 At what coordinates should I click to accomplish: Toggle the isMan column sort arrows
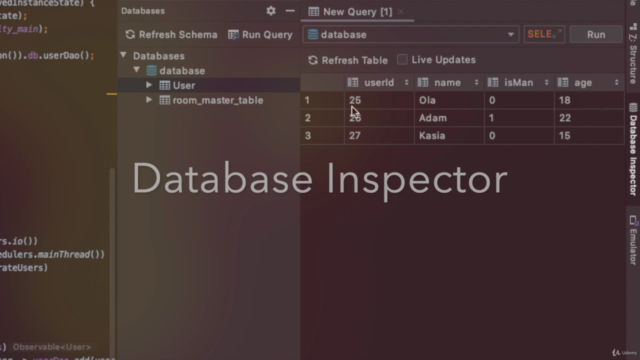coord(547,82)
